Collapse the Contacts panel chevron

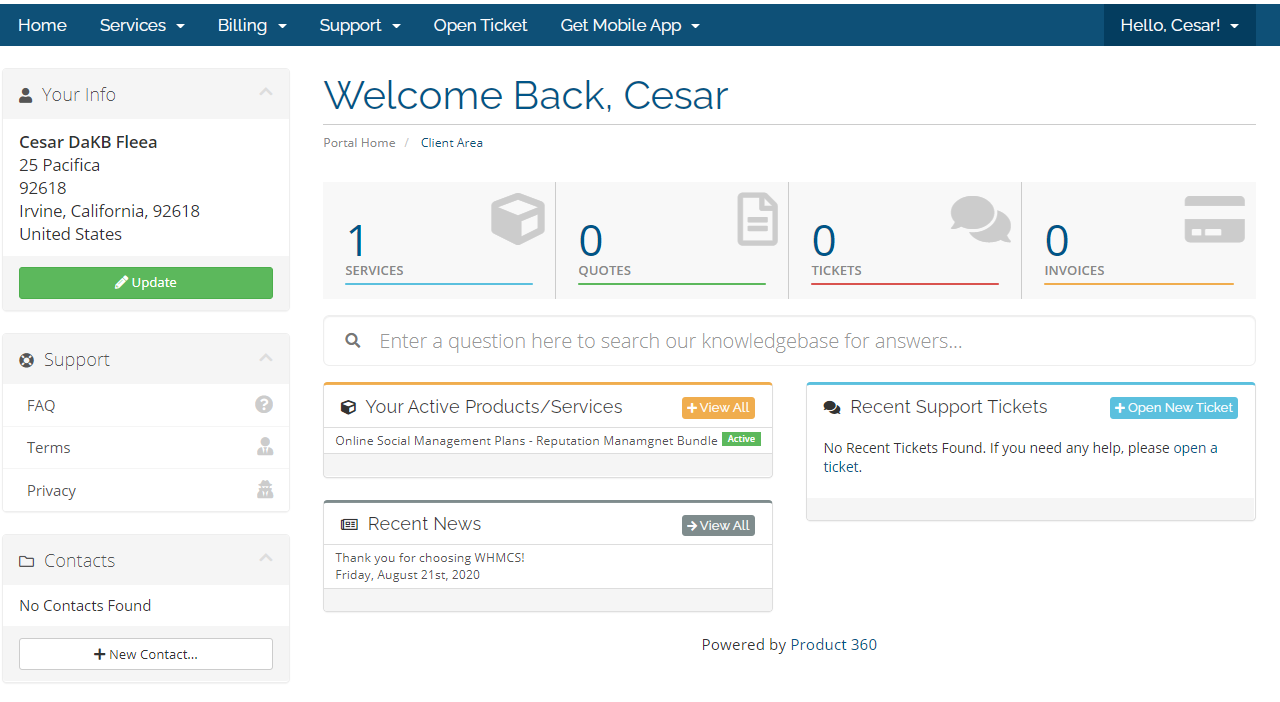(265, 558)
